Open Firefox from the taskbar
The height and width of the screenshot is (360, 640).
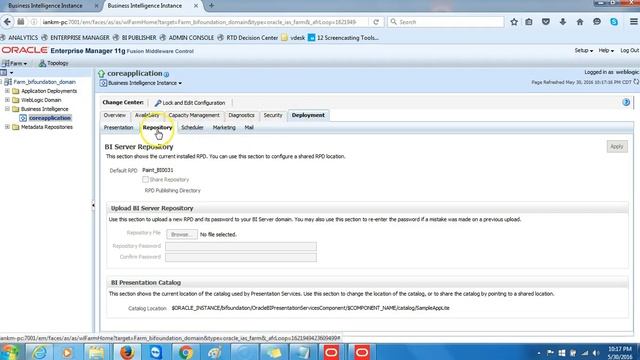click(127, 352)
